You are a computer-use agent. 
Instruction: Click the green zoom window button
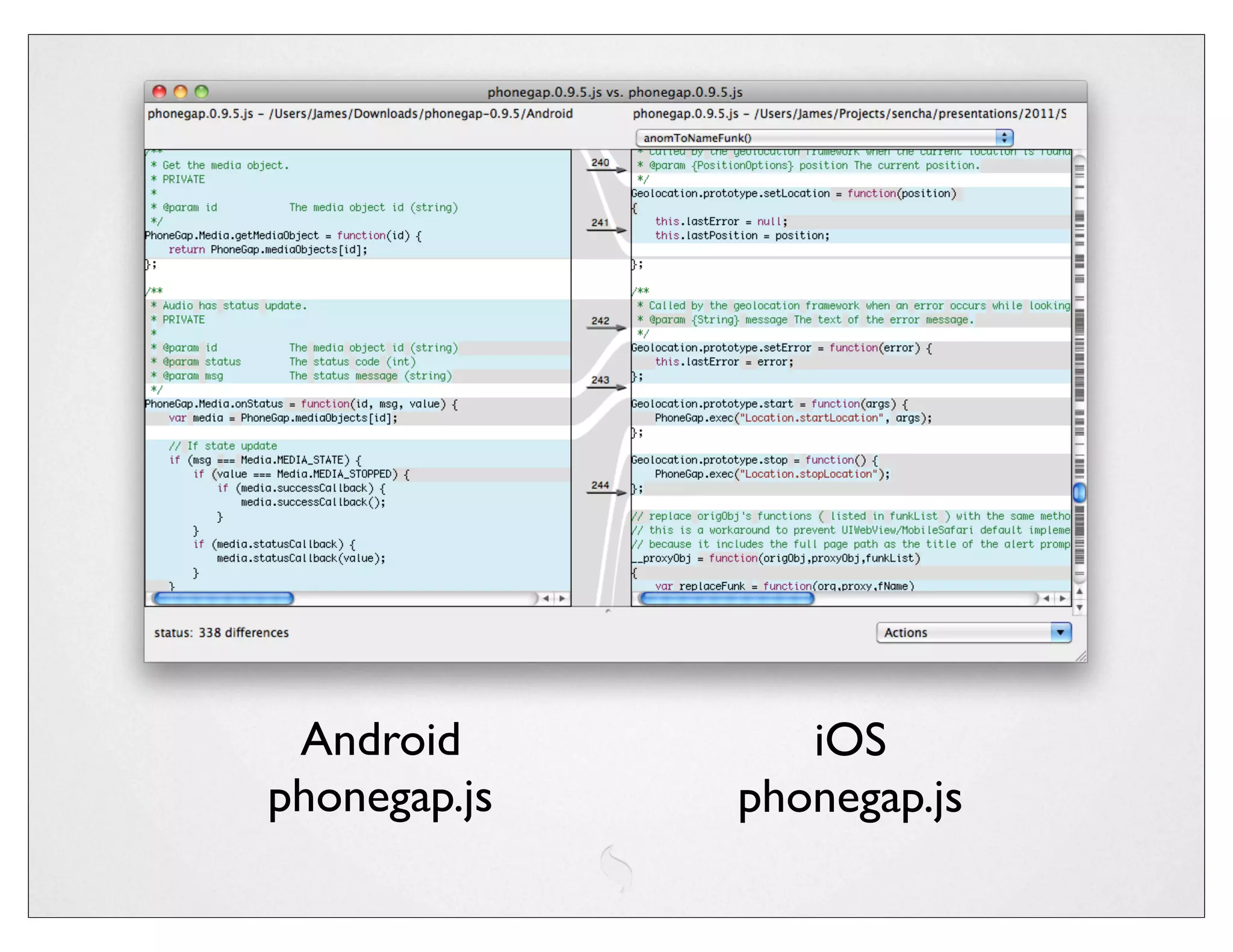[x=202, y=91]
